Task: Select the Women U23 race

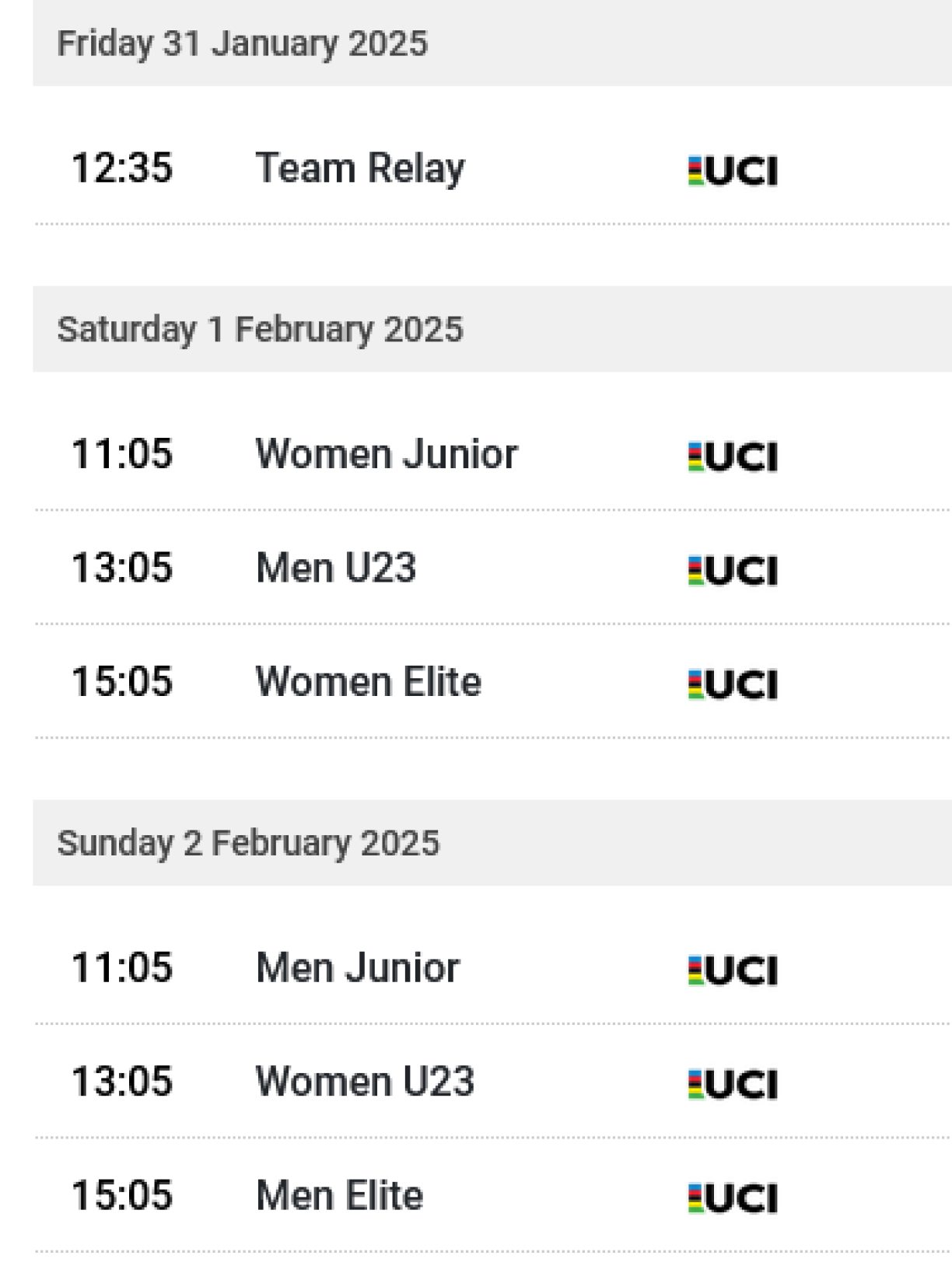Action: pos(365,1082)
